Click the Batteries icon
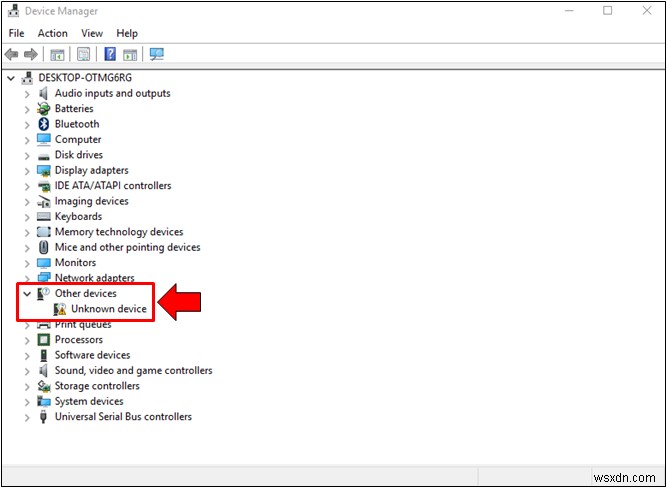The image size is (667, 488). coord(43,109)
